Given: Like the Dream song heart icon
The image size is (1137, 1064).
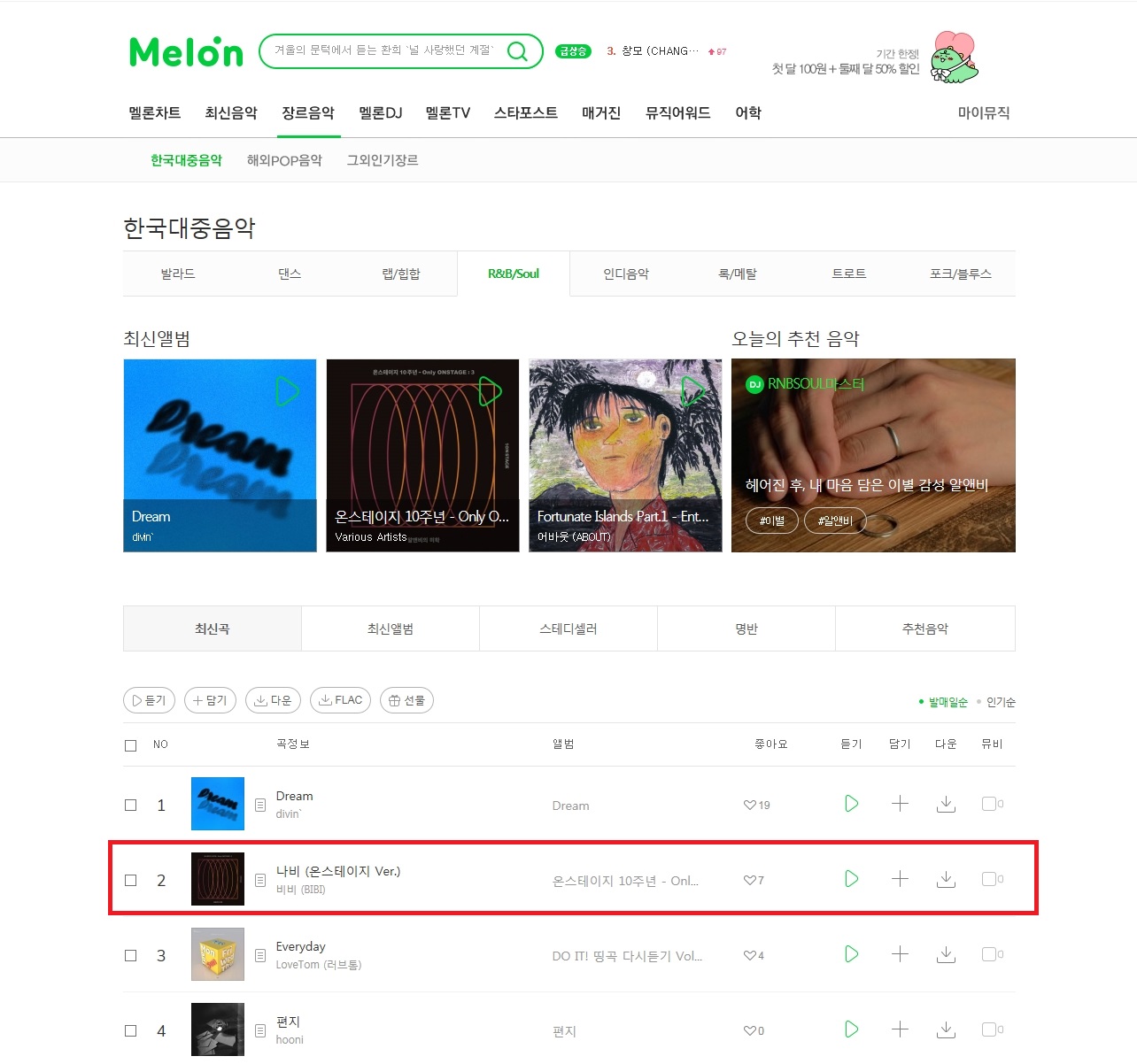Looking at the screenshot, I should click(x=750, y=806).
